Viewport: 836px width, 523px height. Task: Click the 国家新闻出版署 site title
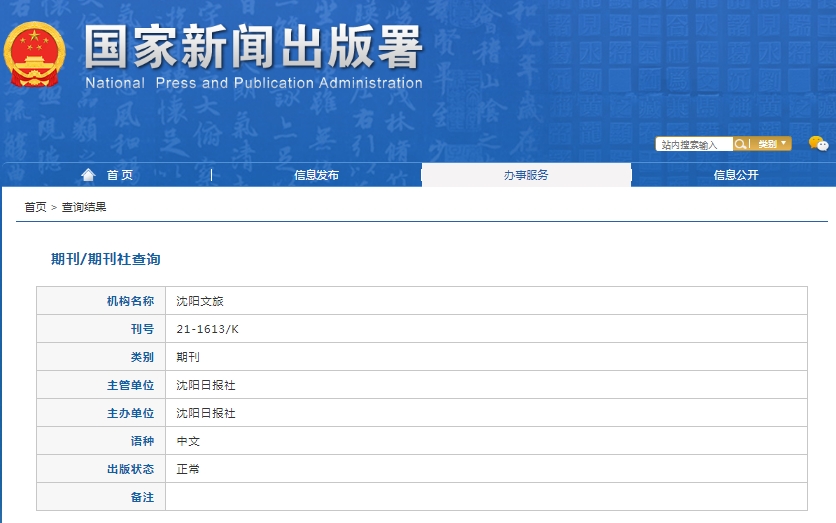pyautogui.click(x=253, y=47)
